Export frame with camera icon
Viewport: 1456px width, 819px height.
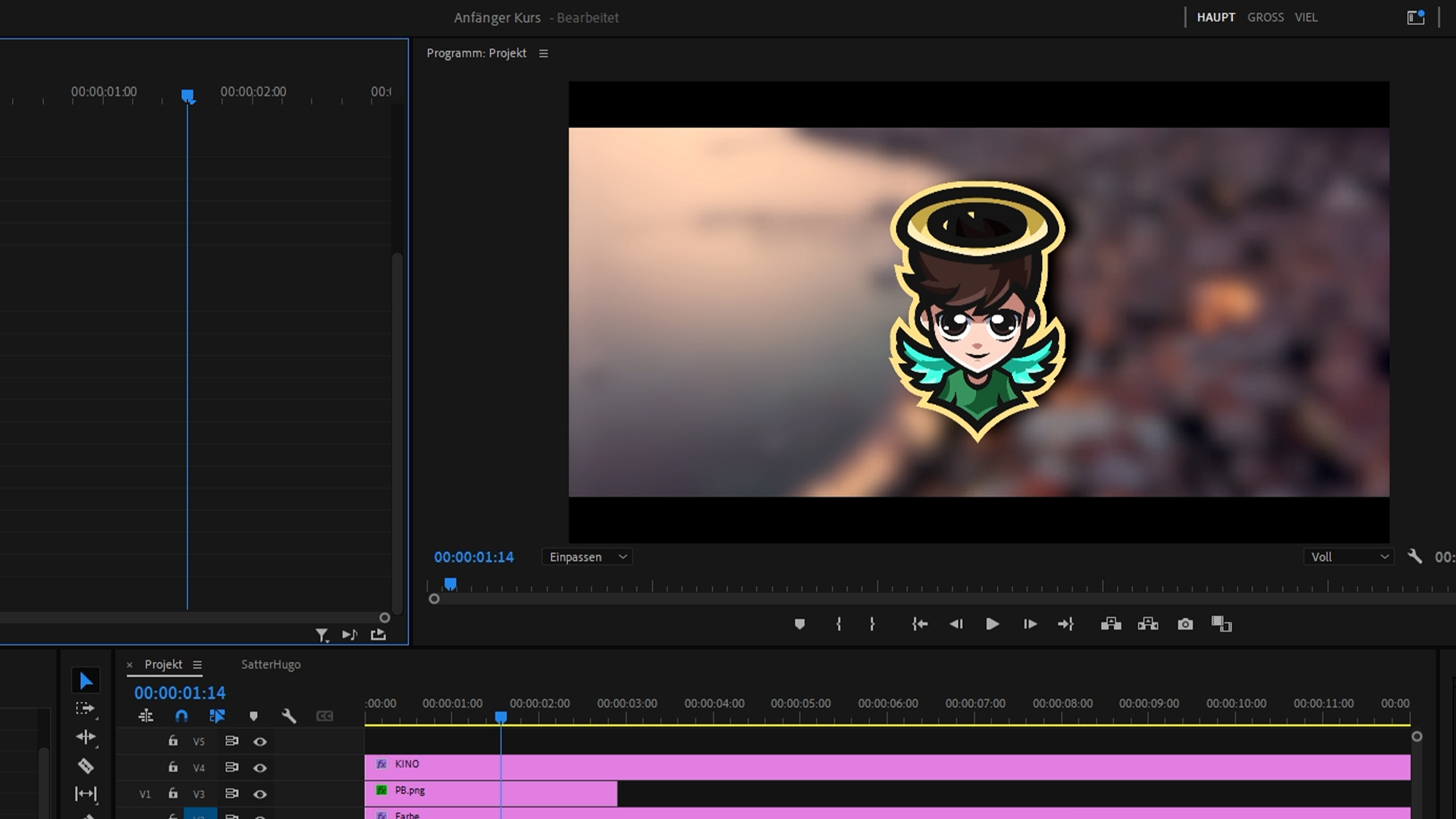tap(1185, 624)
